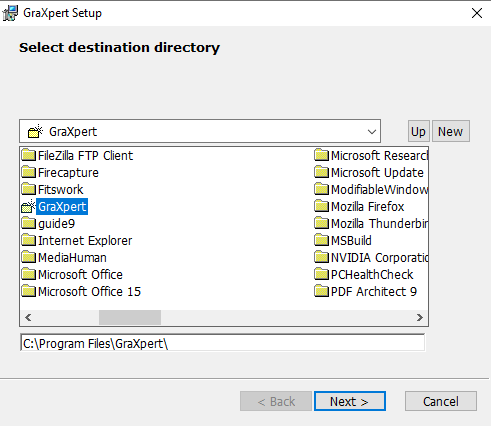Select the Microsoft Office 15 folder icon
The image size is (491, 426).
tap(29, 291)
